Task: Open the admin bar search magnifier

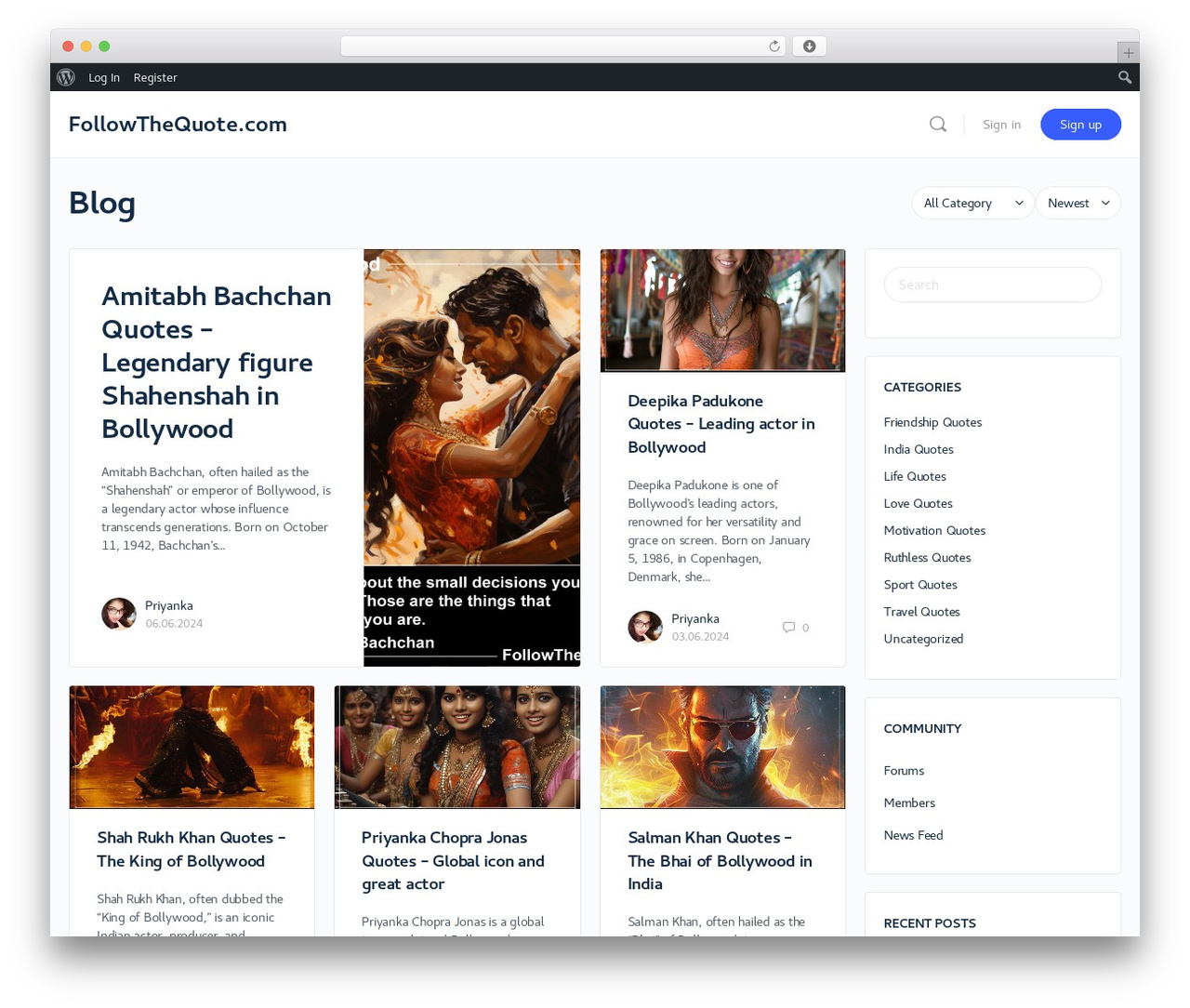Action: click(x=1125, y=77)
